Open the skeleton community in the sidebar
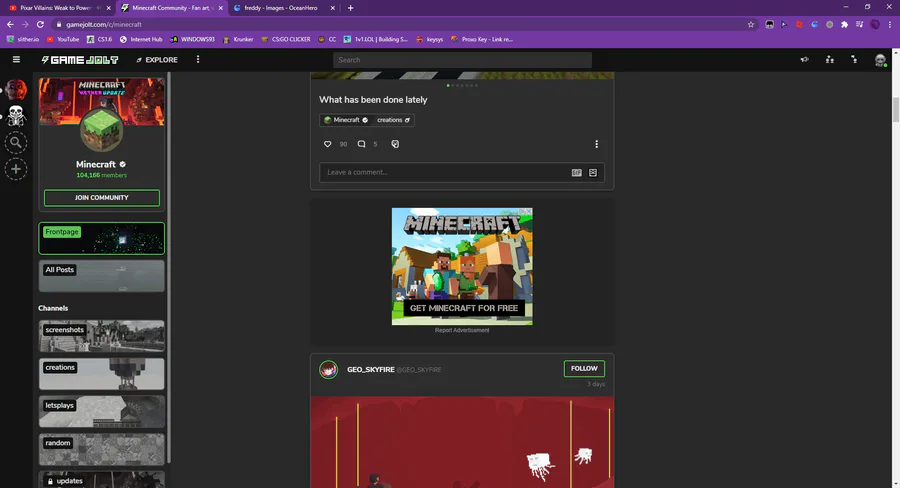This screenshot has width=900, height=488. point(16,116)
